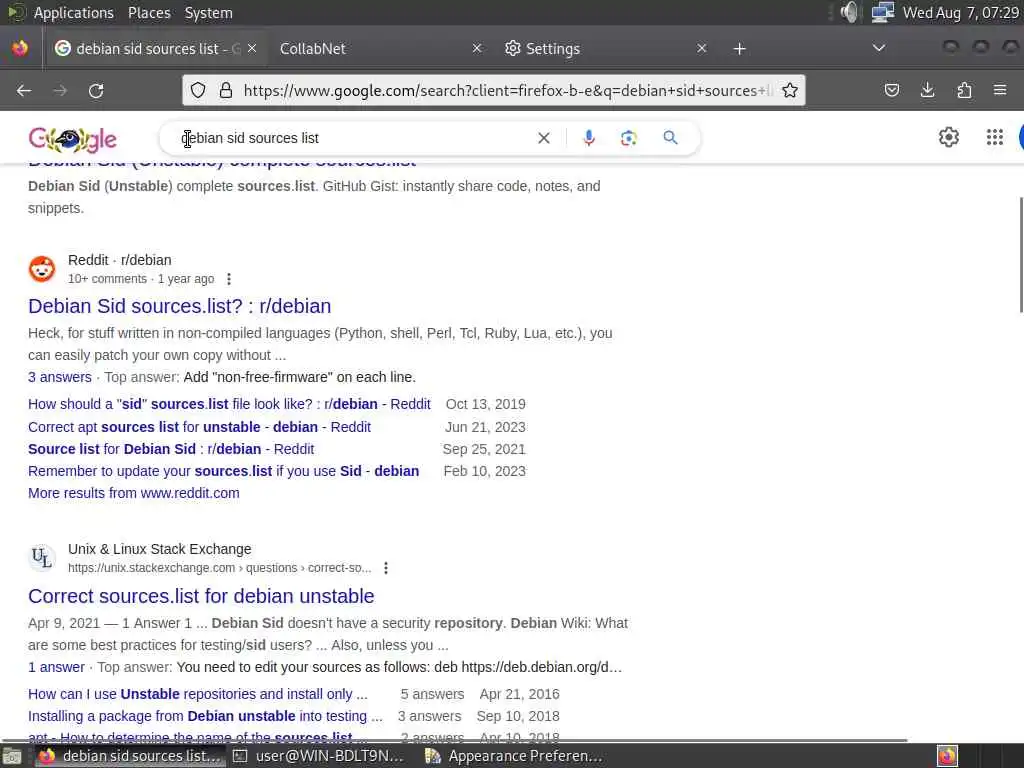
Task: Open 'Source list for Debian Sid' Reddit link
Action: [x=171, y=449]
